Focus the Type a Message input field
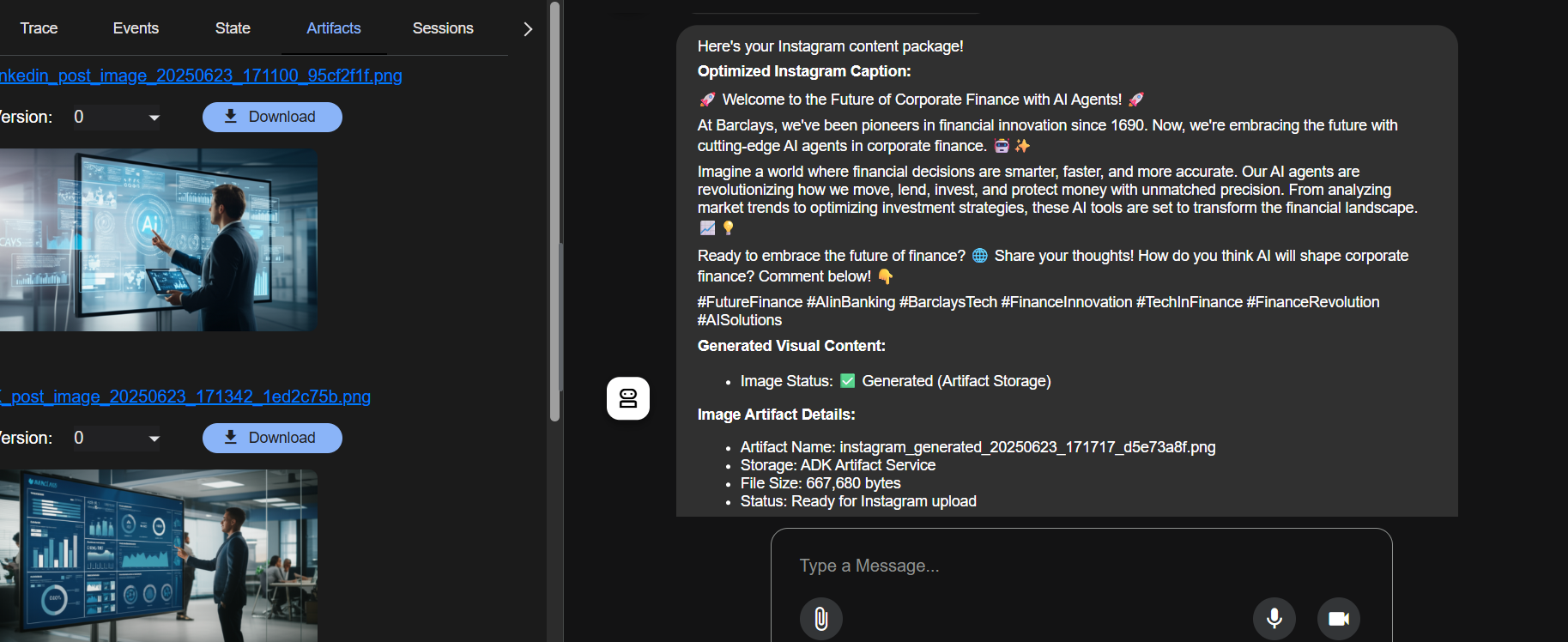Image resolution: width=1568 pixels, height=642 pixels. point(1081,566)
